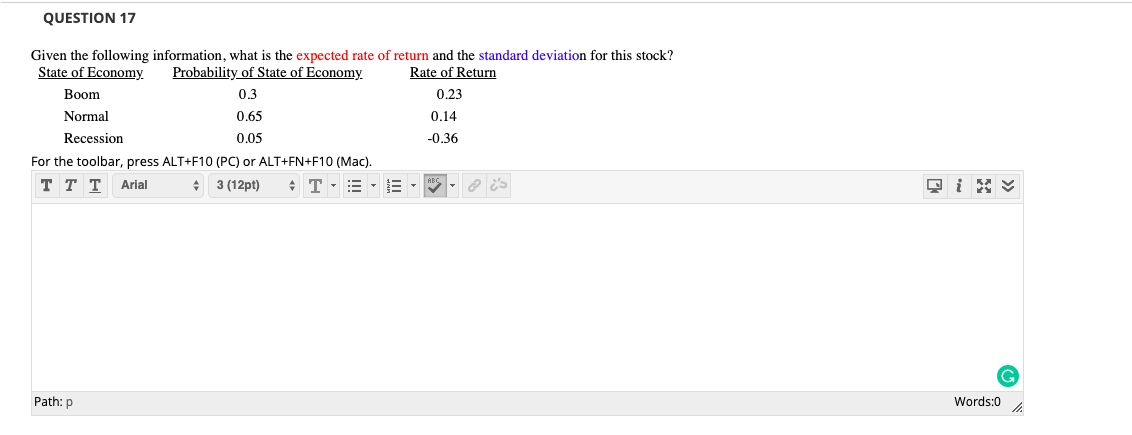The height and width of the screenshot is (435, 1132).
Task: Expand the numbered list style arrow
Action: tap(414, 185)
